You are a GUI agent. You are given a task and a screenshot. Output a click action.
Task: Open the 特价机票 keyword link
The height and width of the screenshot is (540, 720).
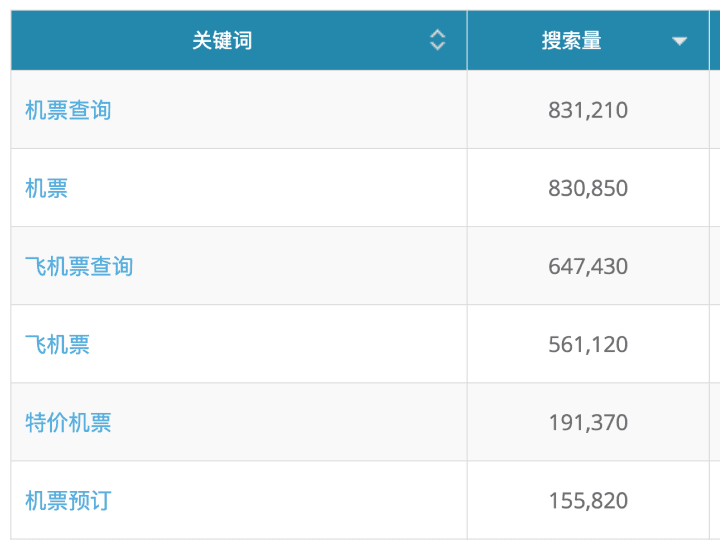click(68, 422)
